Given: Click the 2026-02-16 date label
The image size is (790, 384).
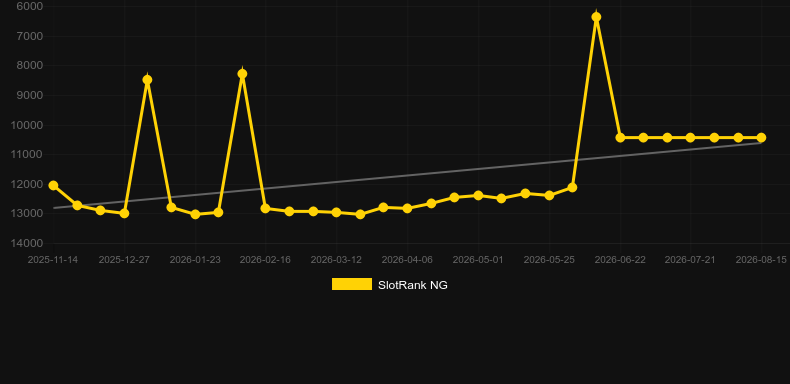Looking at the screenshot, I should (265, 260).
